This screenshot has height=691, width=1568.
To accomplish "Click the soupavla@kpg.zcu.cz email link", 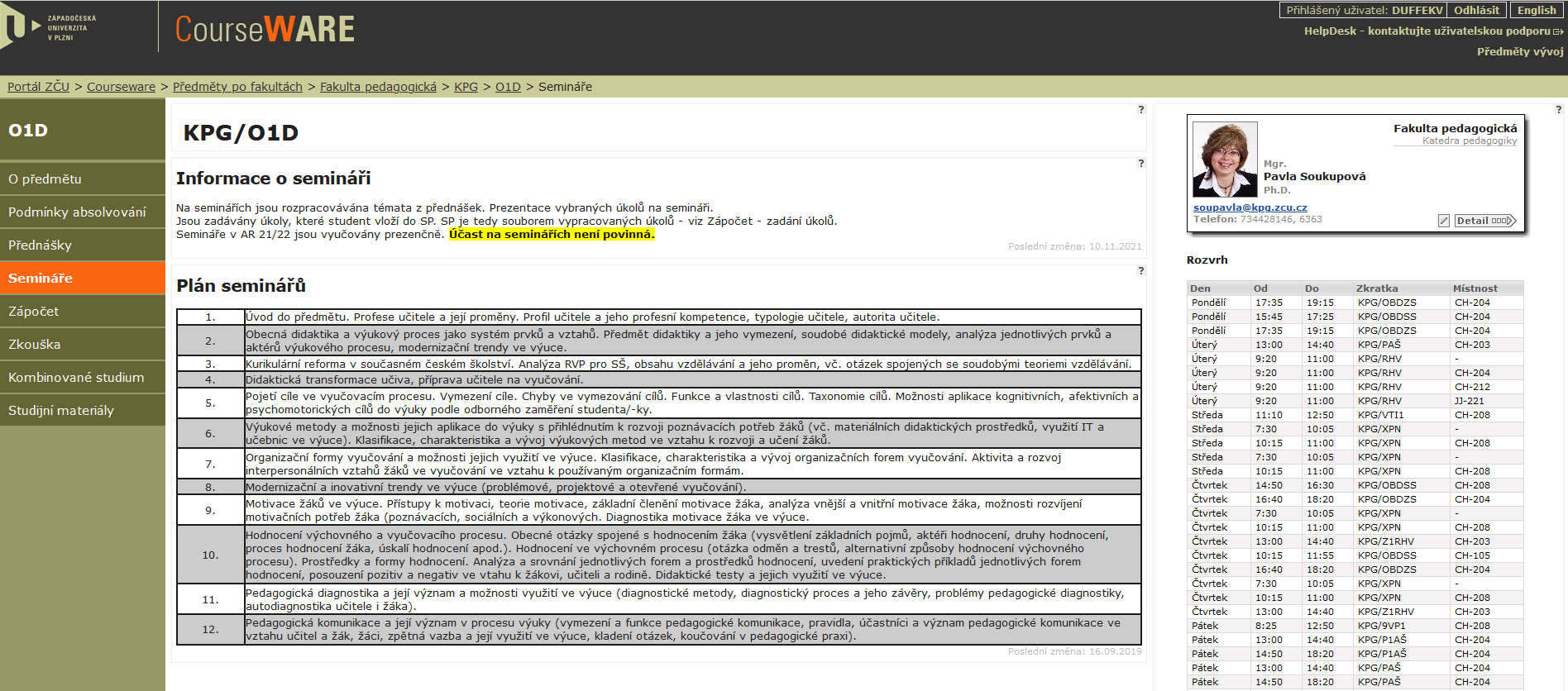I will (1250, 207).
